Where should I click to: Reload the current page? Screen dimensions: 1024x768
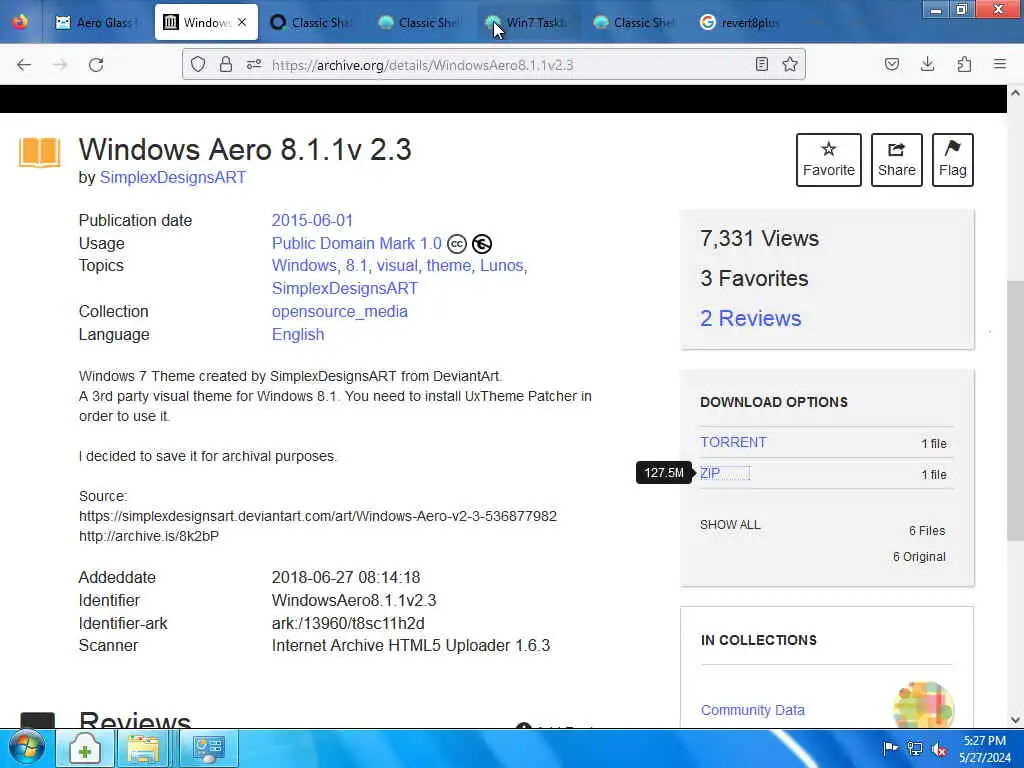[x=96, y=65]
